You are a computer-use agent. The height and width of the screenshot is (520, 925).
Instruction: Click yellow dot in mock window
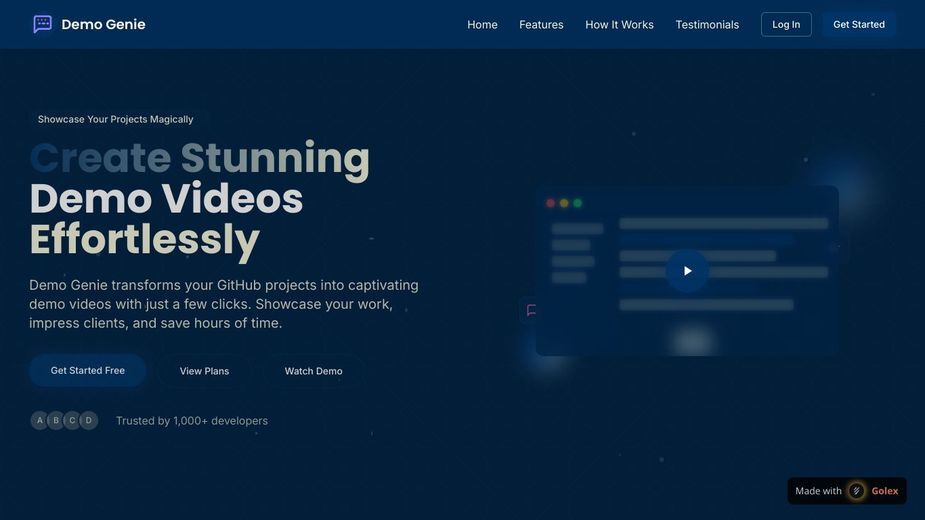pos(564,203)
